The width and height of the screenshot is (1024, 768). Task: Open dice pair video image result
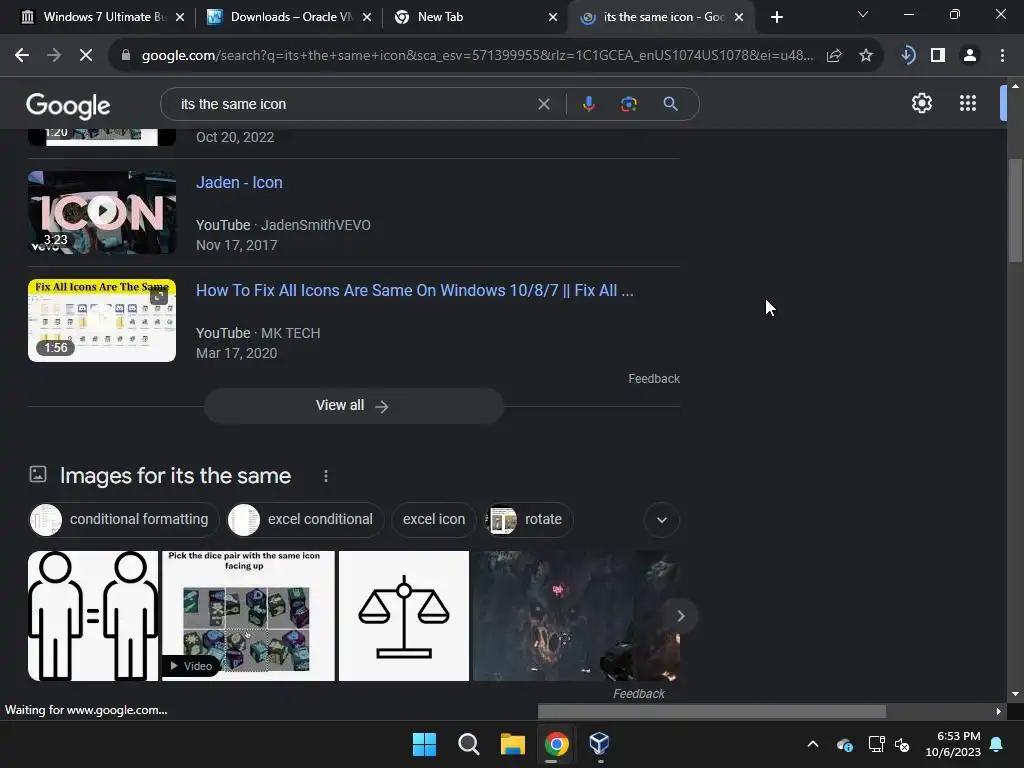248,616
